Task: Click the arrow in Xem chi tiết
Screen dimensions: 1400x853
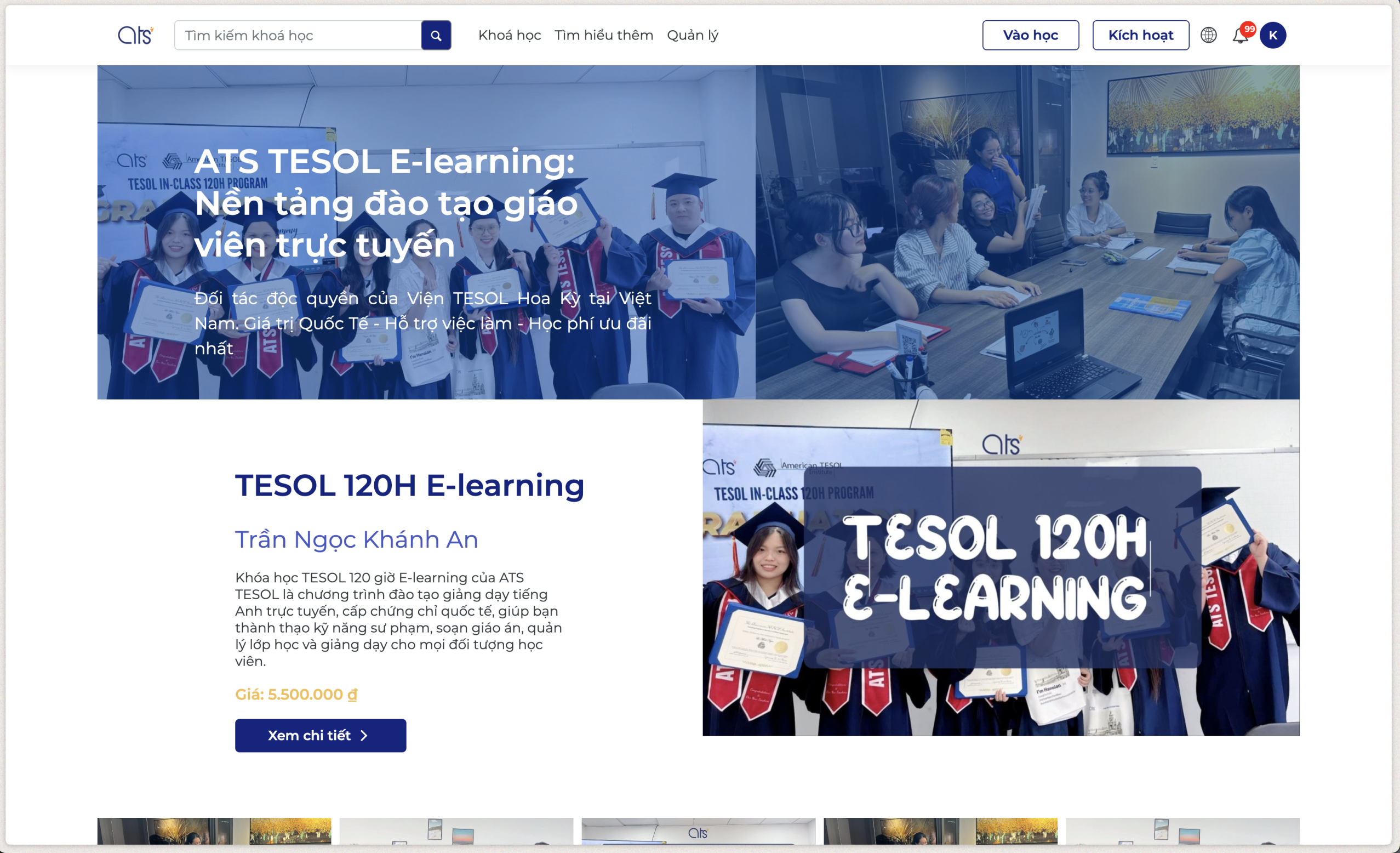Action: coord(364,735)
